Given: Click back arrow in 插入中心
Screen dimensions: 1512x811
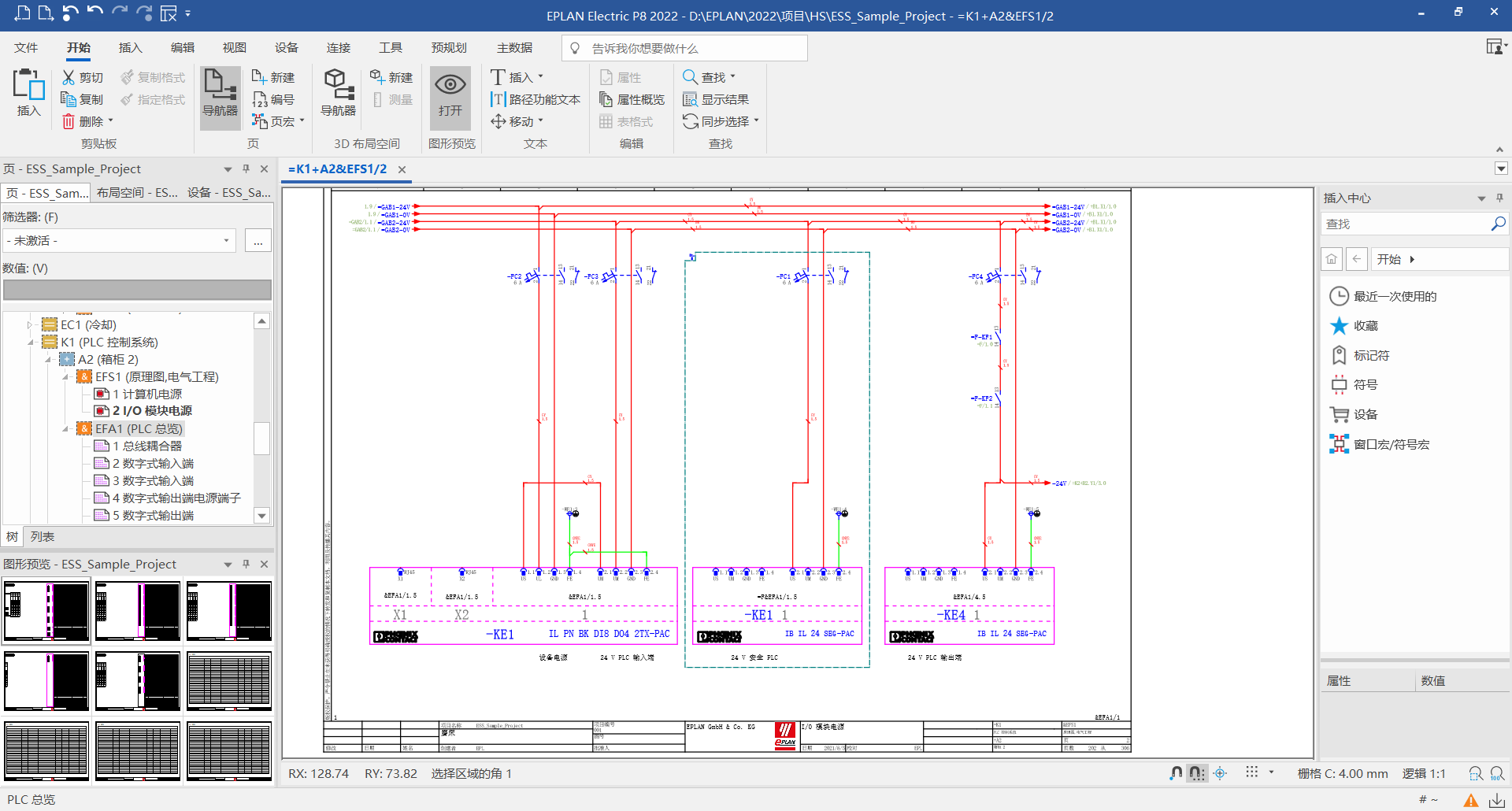Looking at the screenshot, I should (x=1356, y=259).
